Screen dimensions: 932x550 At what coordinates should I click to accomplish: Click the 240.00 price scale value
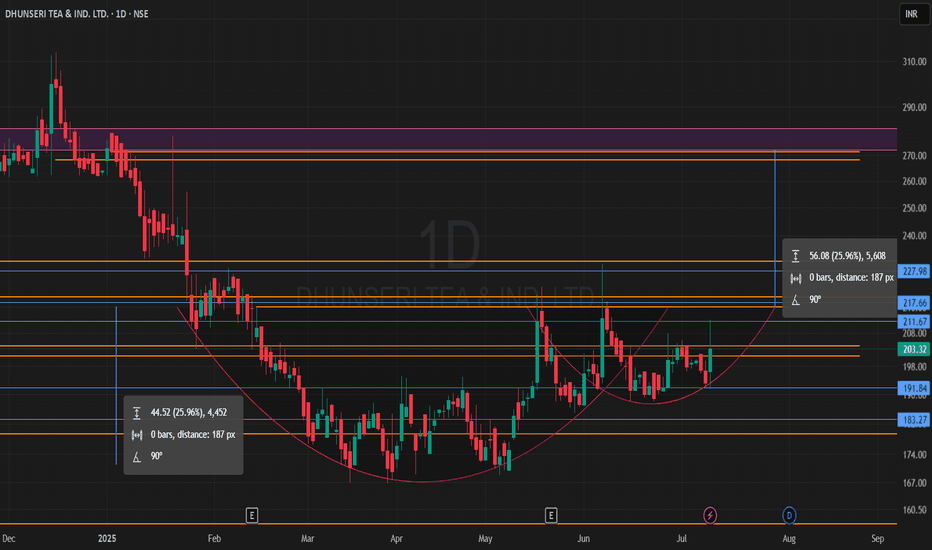pyautogui.click(x=914, y=235)
